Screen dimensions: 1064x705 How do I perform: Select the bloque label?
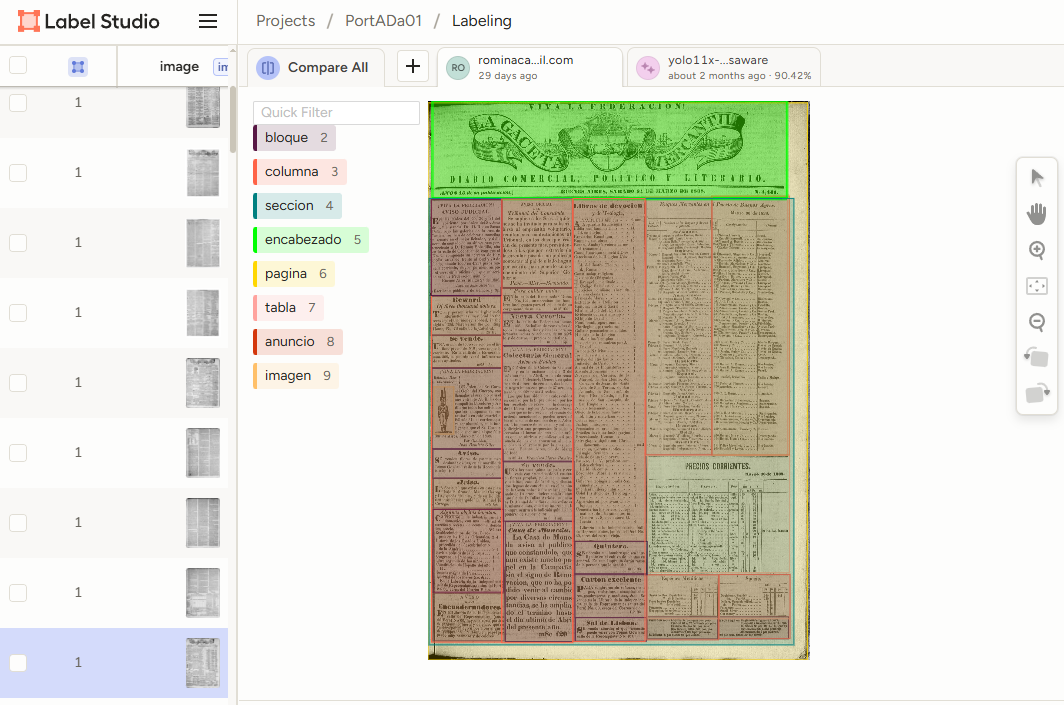click(294, 138)
